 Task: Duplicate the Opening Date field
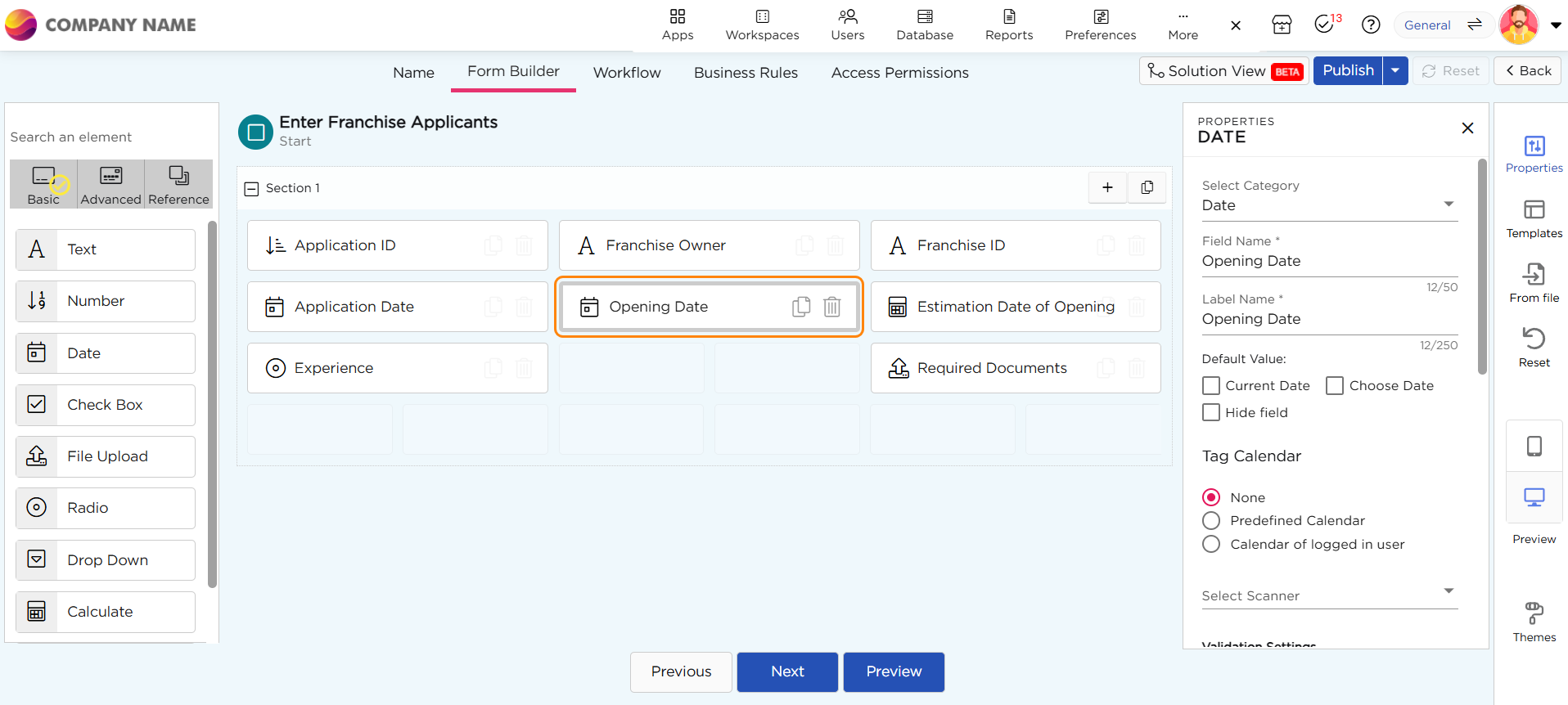click(801, 307)
